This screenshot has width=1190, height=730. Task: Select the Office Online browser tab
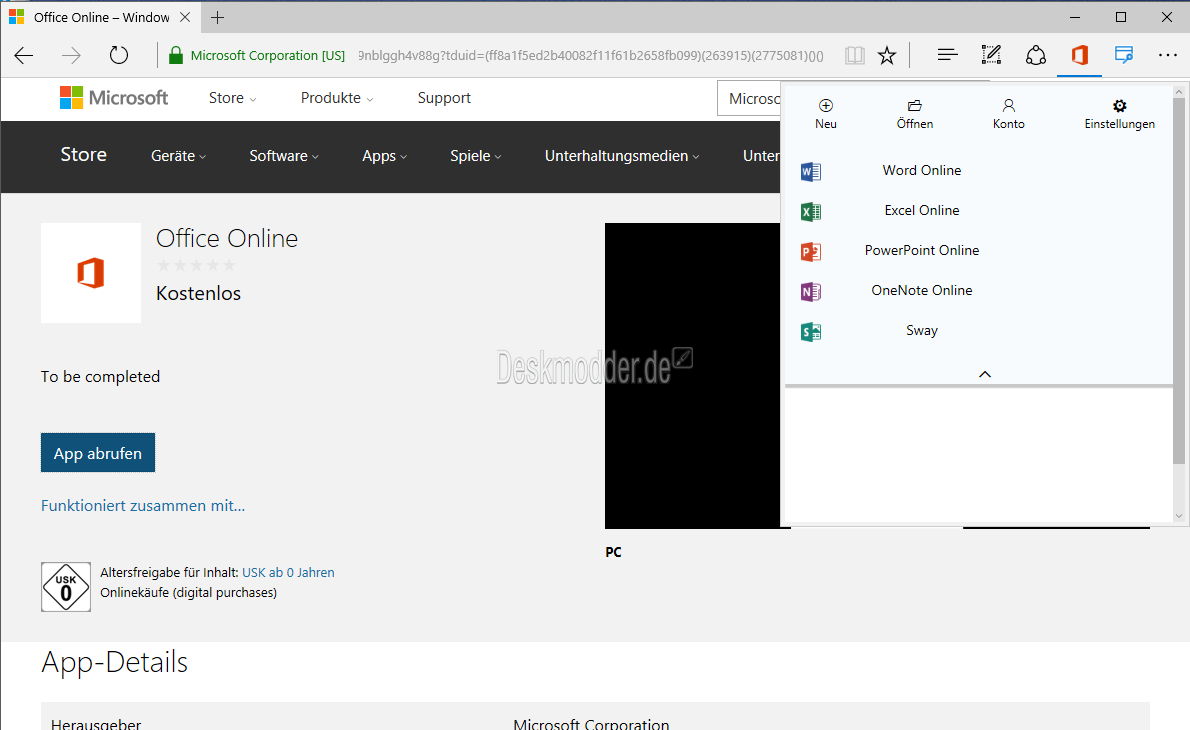(x=99, y=17)
